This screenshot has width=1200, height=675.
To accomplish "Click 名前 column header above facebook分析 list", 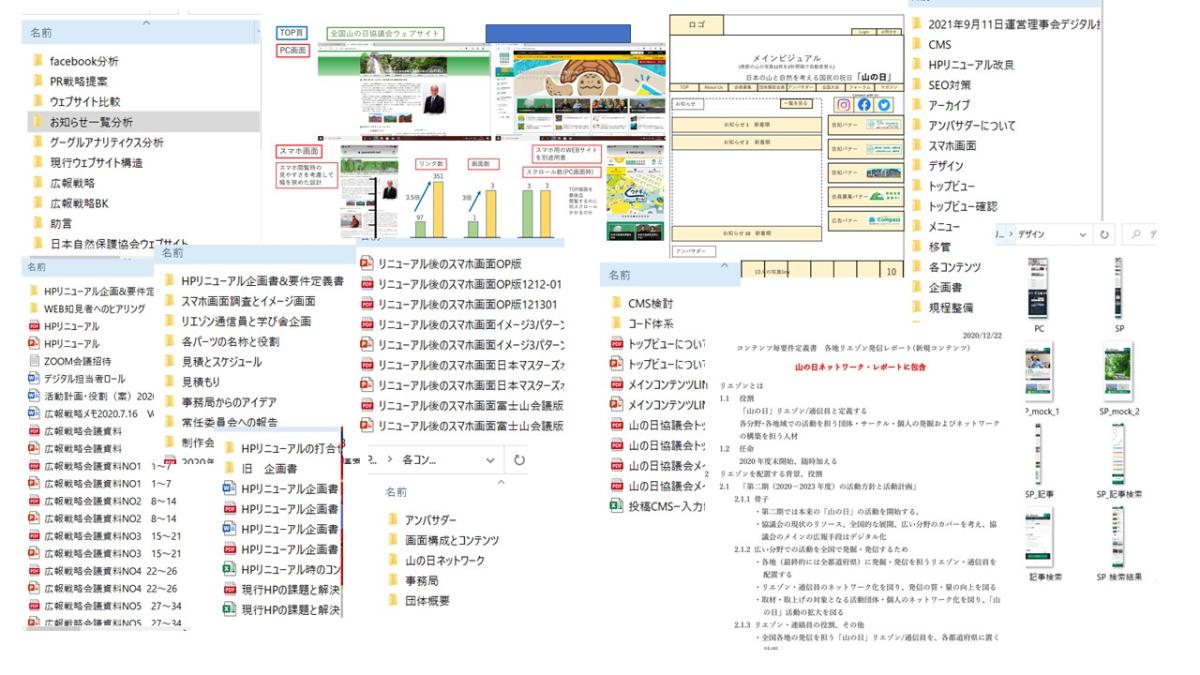I will coord(41,33).
